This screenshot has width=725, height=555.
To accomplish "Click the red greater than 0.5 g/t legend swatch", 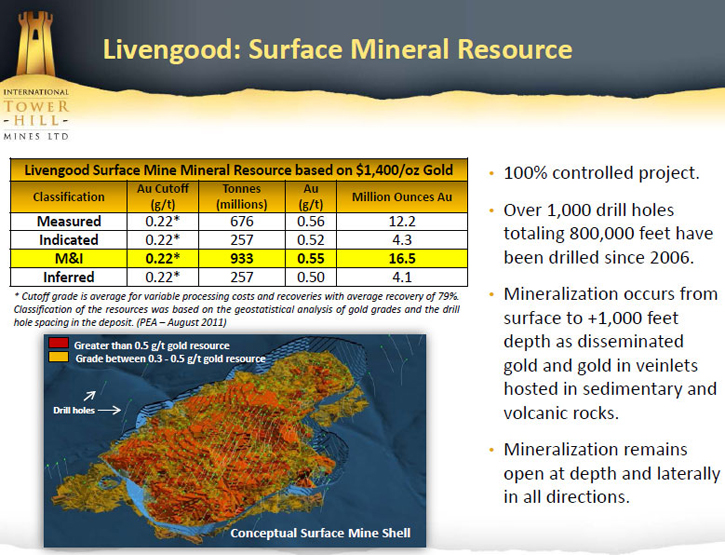I will click(59, 343).
